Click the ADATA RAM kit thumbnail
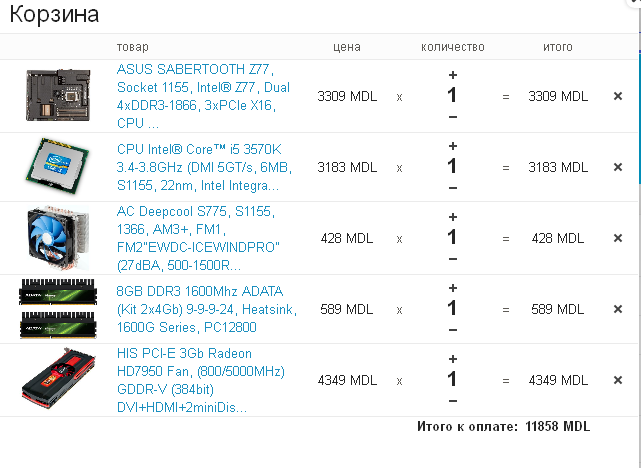The image size is (641, 468). tap(58, 309)
